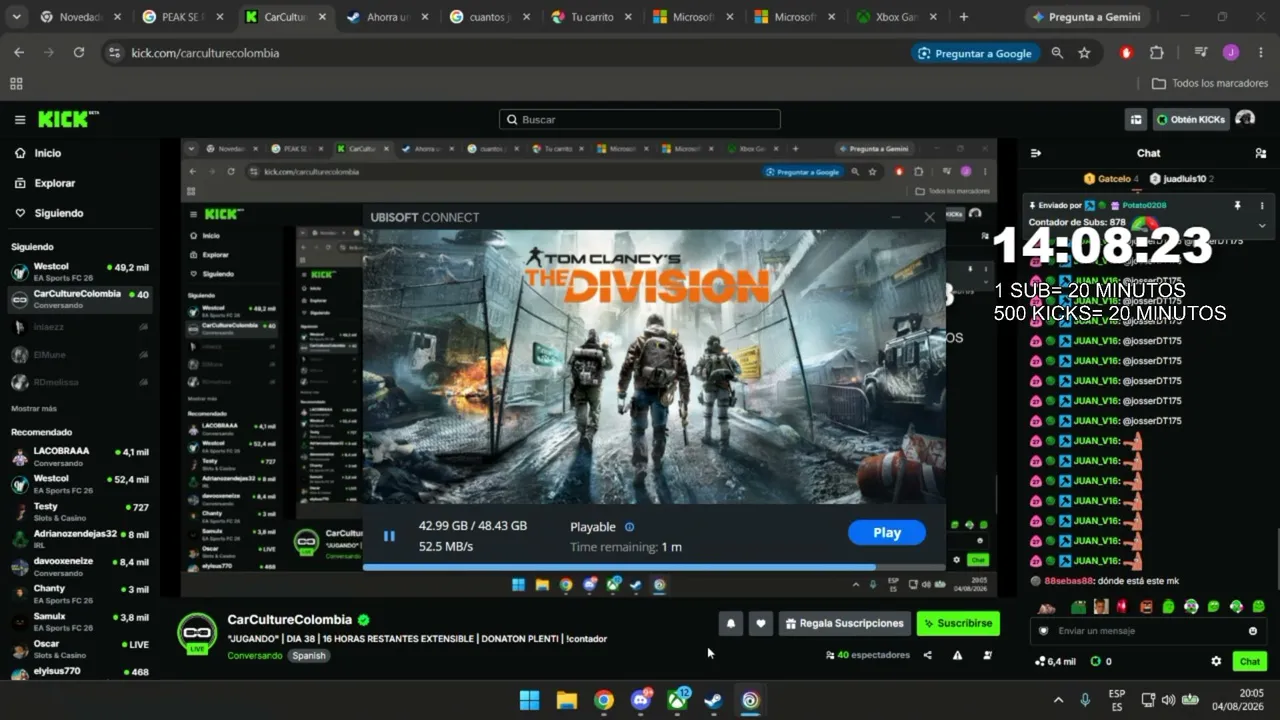Share the stream using the share icon

click(928, 655)
